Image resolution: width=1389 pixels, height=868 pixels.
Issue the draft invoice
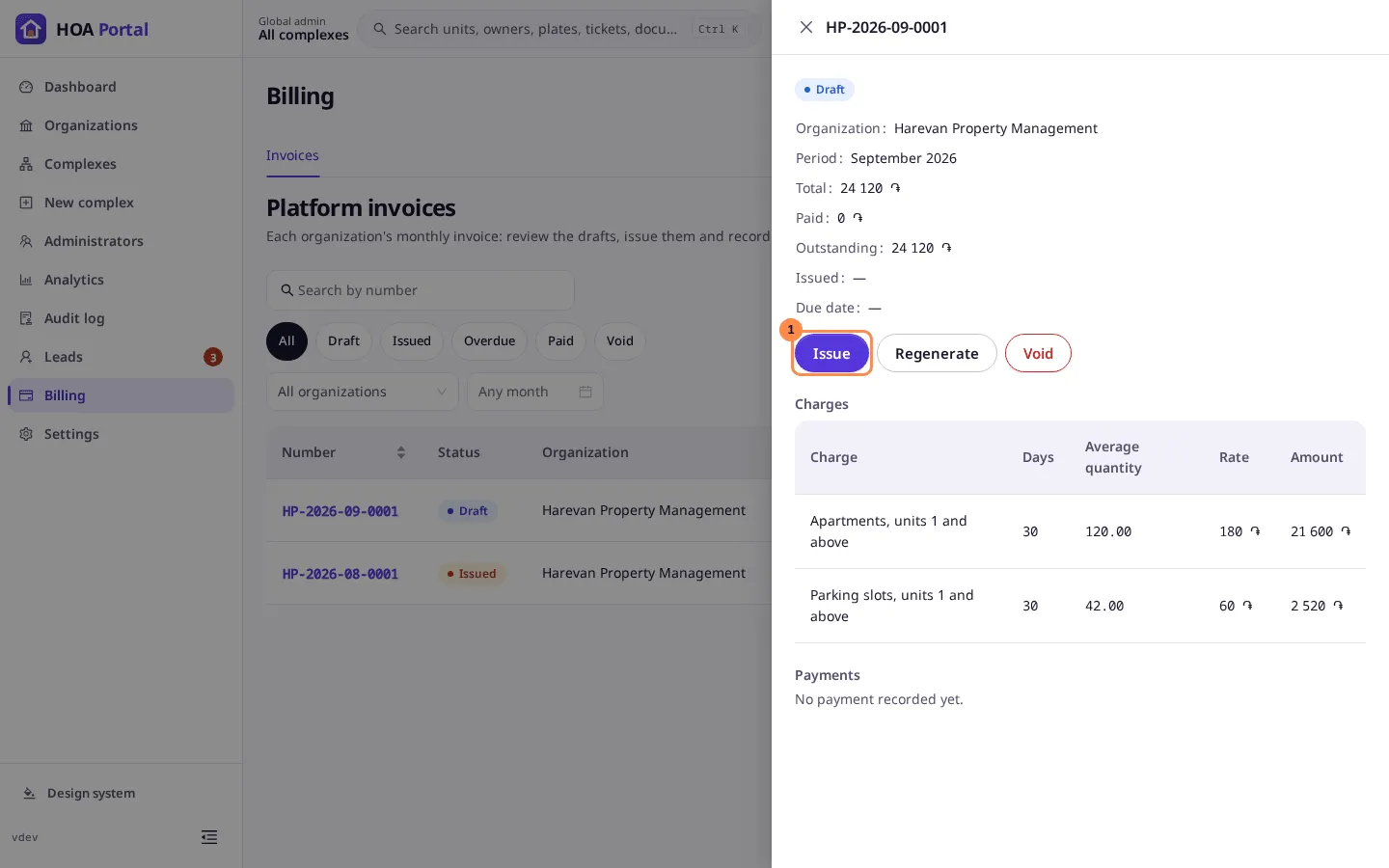point(831,353)
